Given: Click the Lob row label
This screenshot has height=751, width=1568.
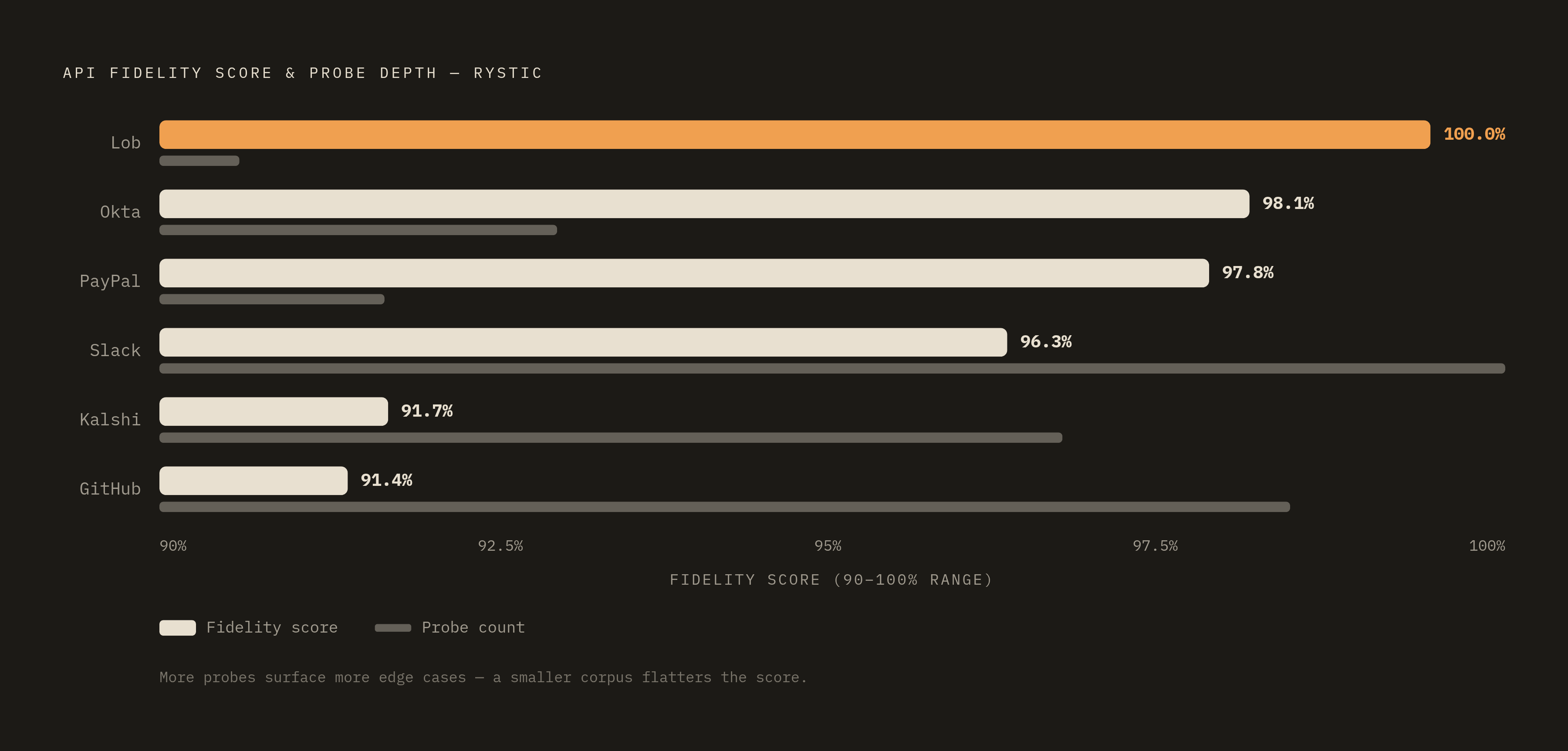Looking at the screenshot, I should tap(125, 143).
